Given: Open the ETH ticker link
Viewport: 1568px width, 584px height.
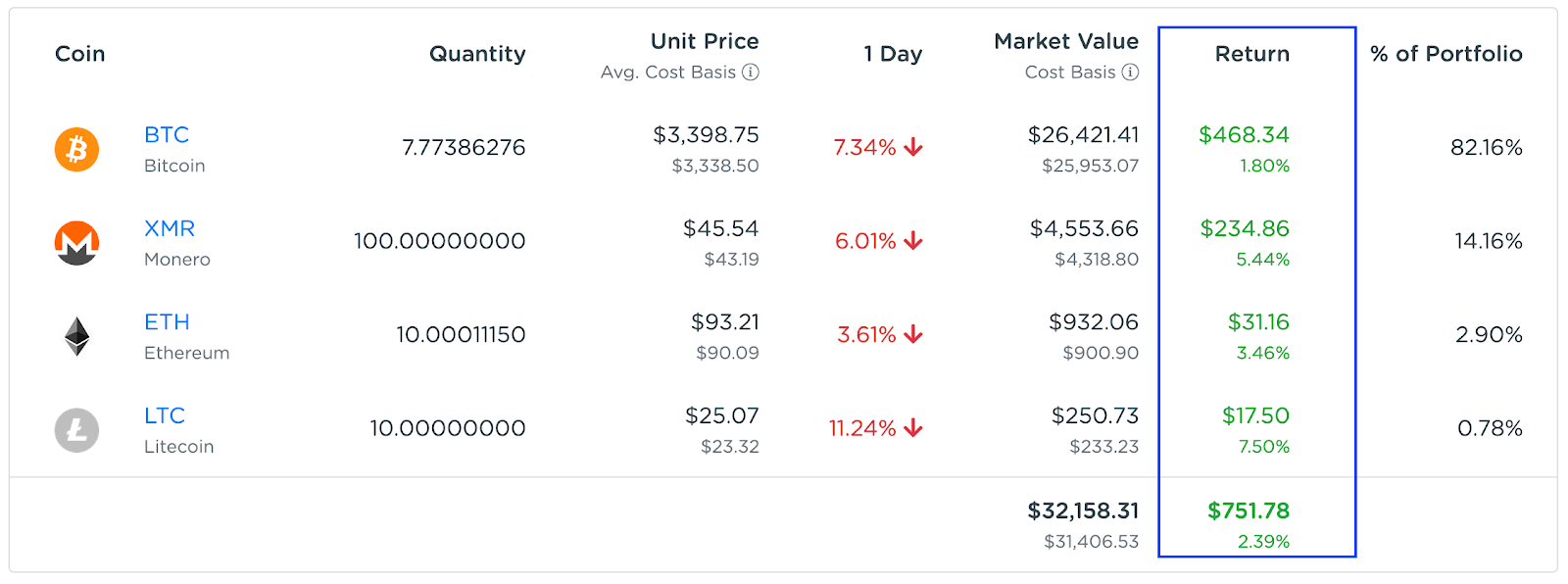Looking at the screenshot, I should click(x=167, y=322).
